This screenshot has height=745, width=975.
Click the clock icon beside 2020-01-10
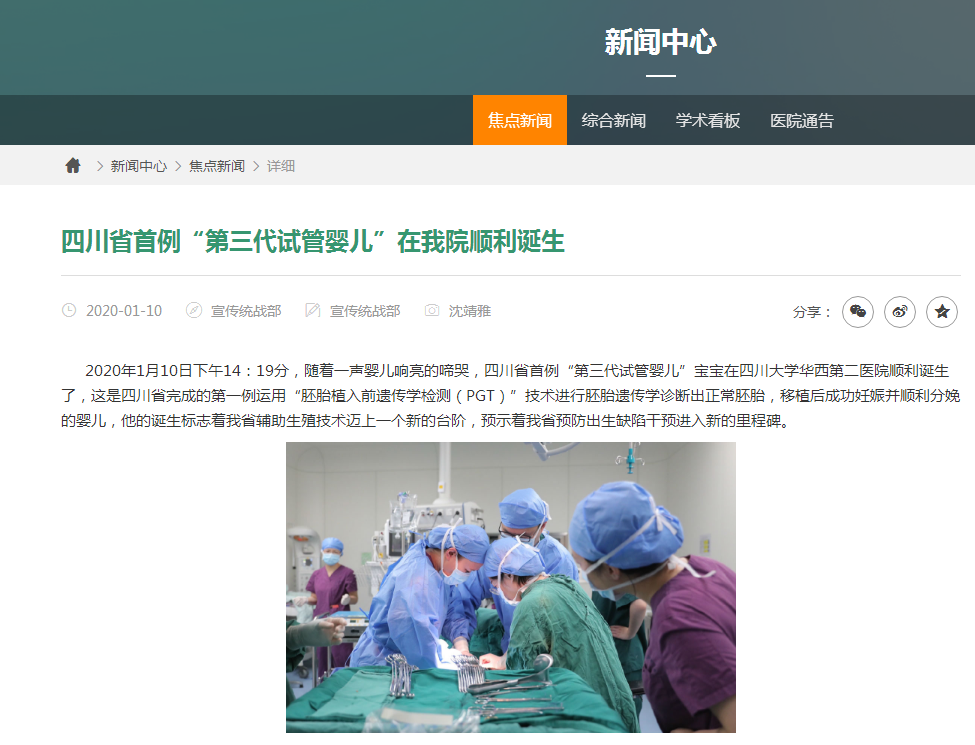point(68,310)
